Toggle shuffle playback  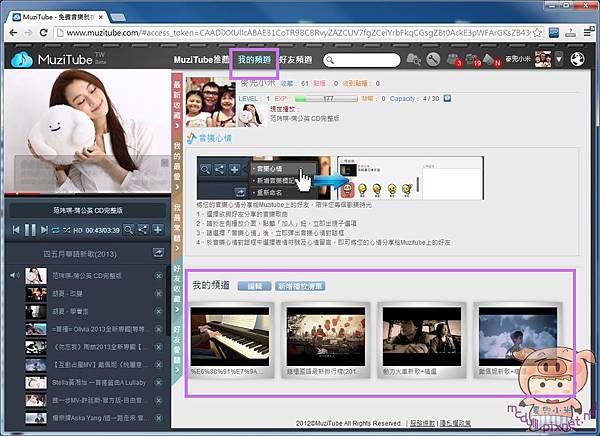(67, 230)
